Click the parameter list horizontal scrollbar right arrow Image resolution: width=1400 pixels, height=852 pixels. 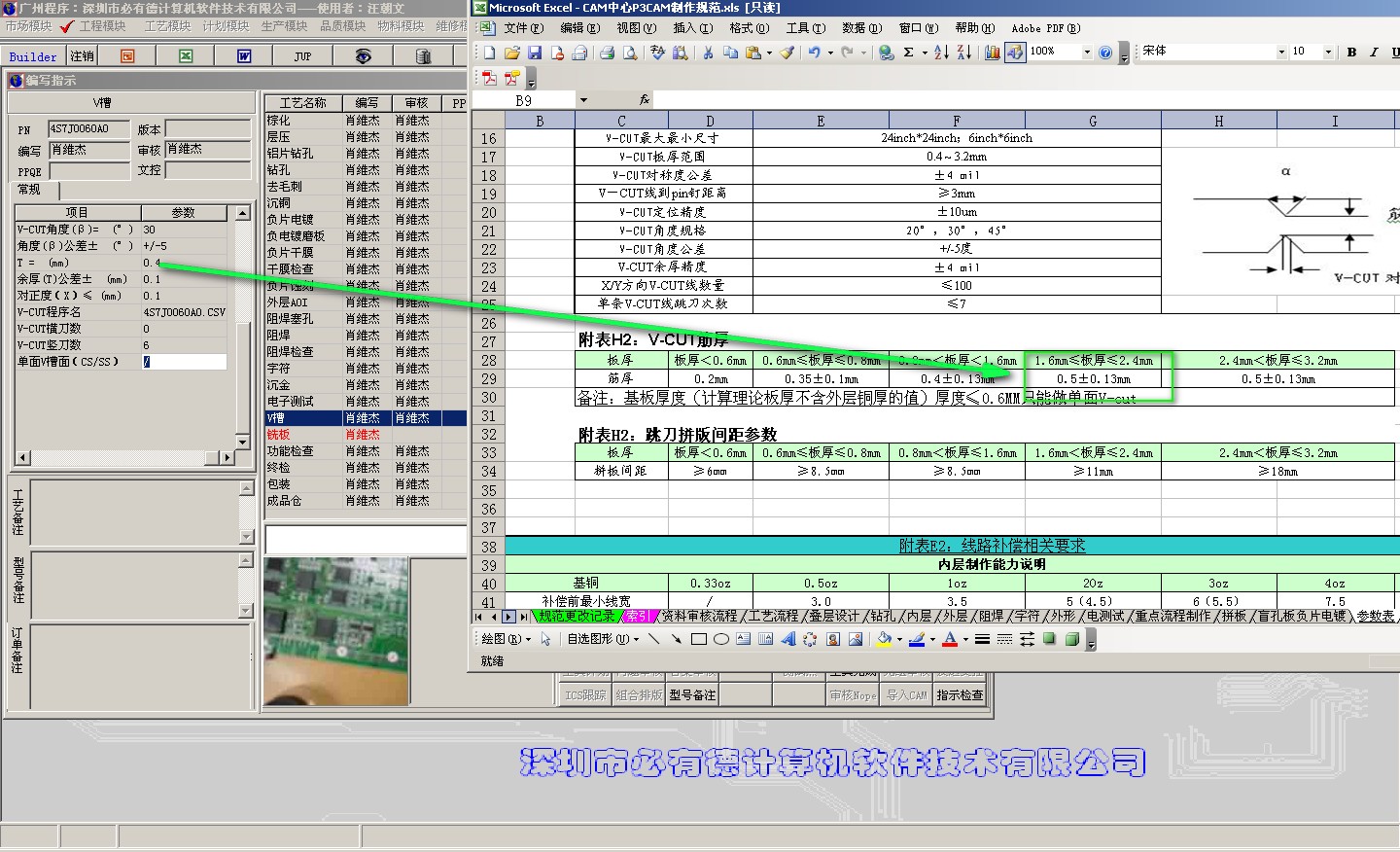click(227, 456)
